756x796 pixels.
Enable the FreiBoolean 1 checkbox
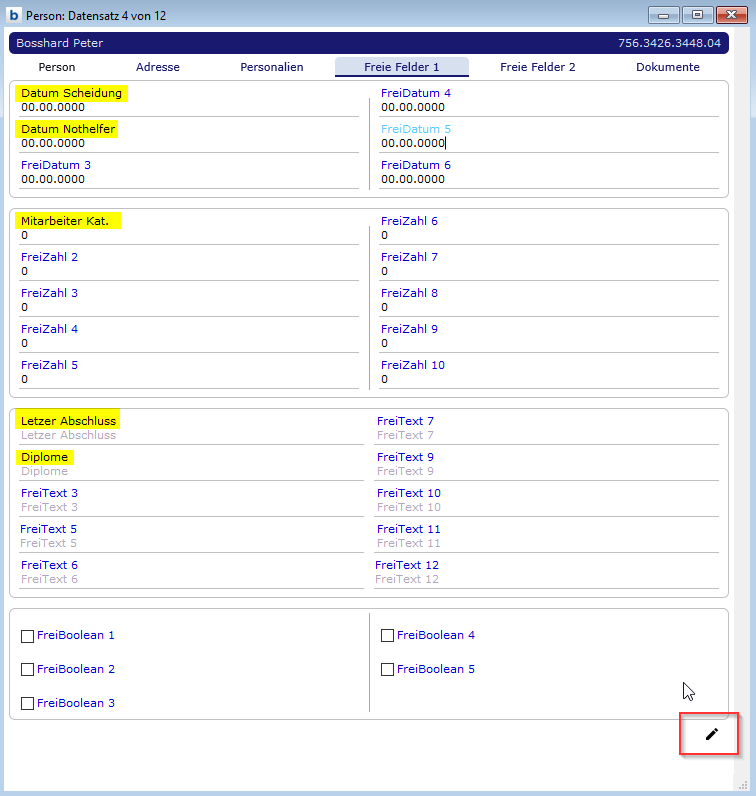coord(28,636)
